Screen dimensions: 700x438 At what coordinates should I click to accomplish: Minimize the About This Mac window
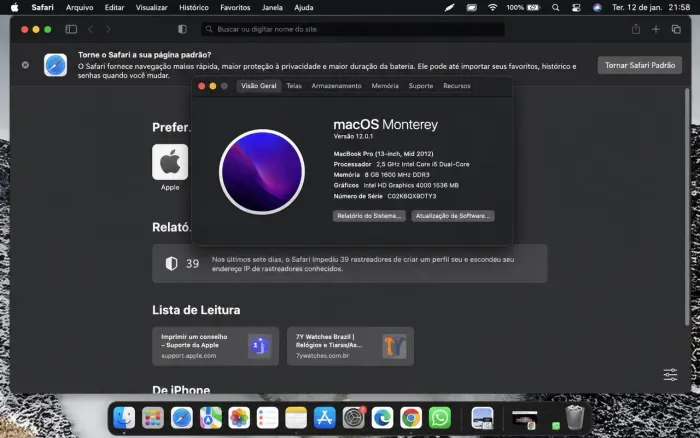coord(212,86)
